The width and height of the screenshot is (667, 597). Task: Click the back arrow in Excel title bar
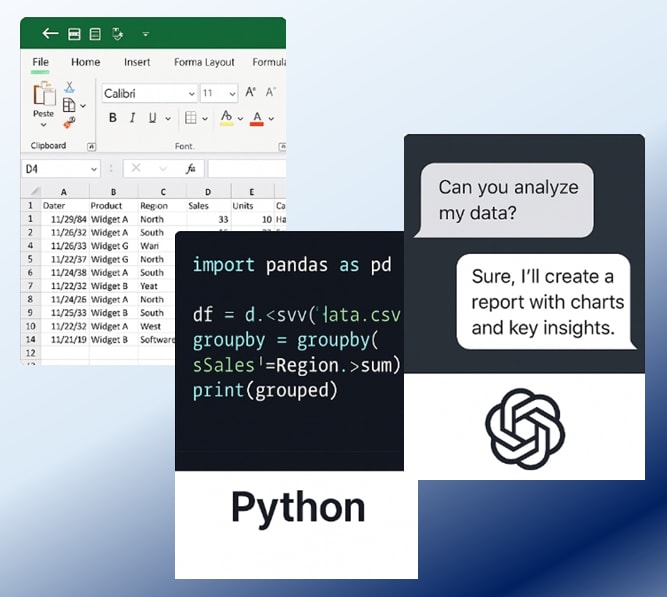50,34
